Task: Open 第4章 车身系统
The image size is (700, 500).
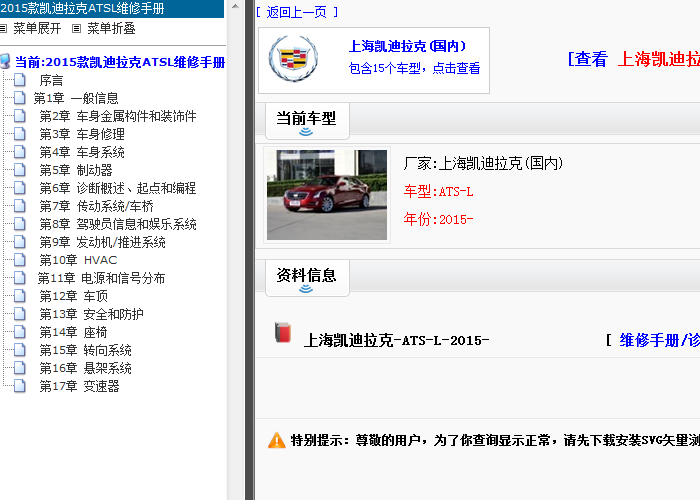Action: coord(82,152)
